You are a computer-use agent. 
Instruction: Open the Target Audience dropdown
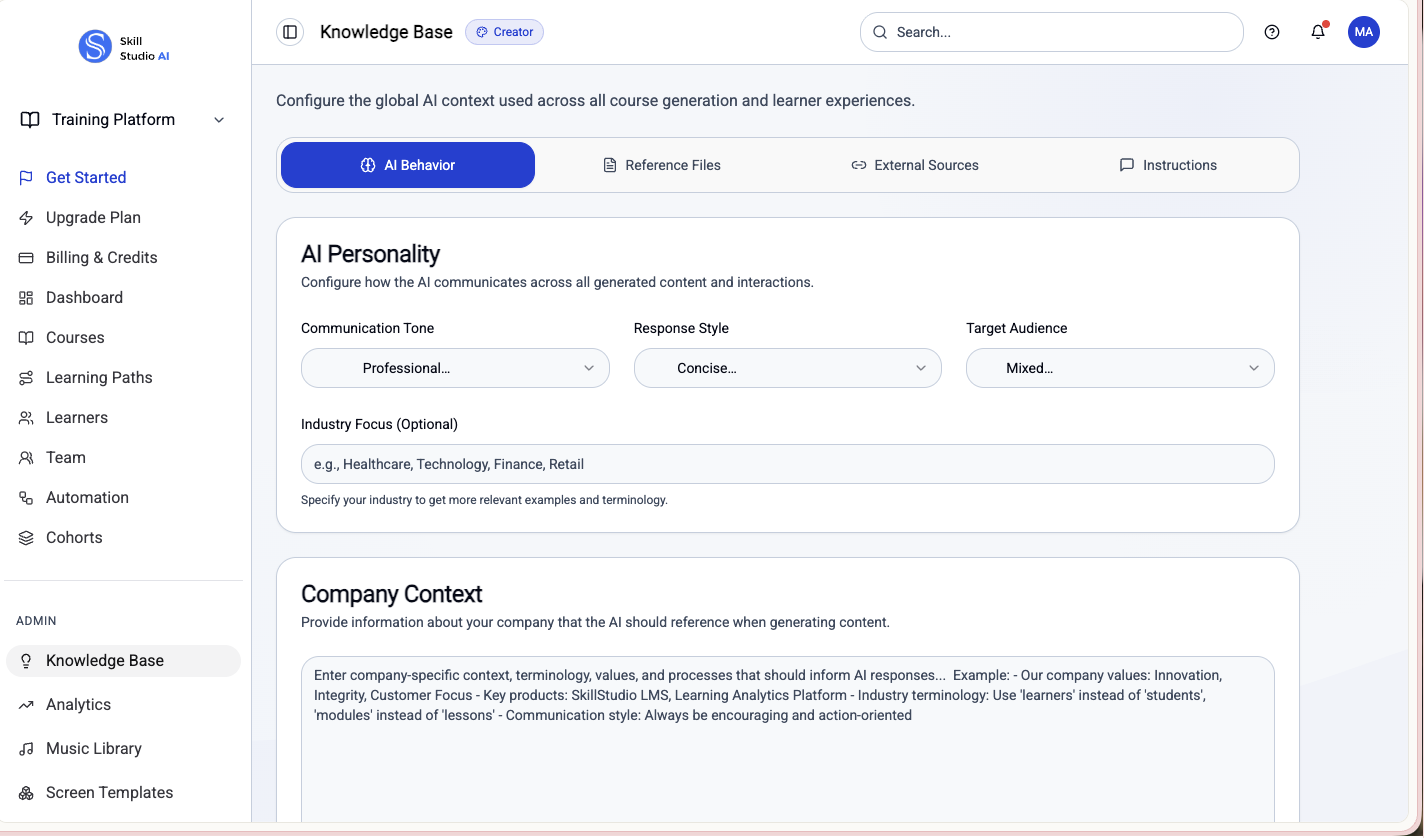click(x=1119, y=368)
